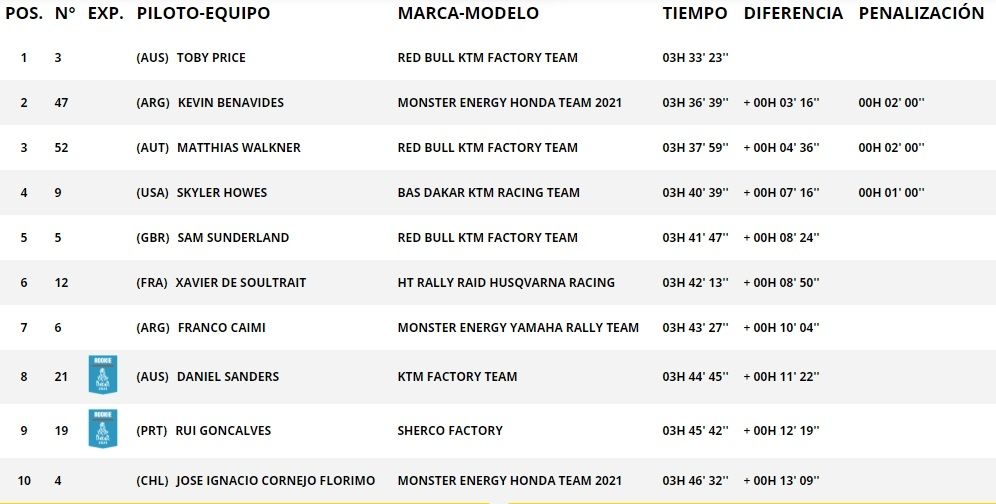Click the TIEMPO column header
The width and height of the screenshot is (996, 504).
click(694, 14)
